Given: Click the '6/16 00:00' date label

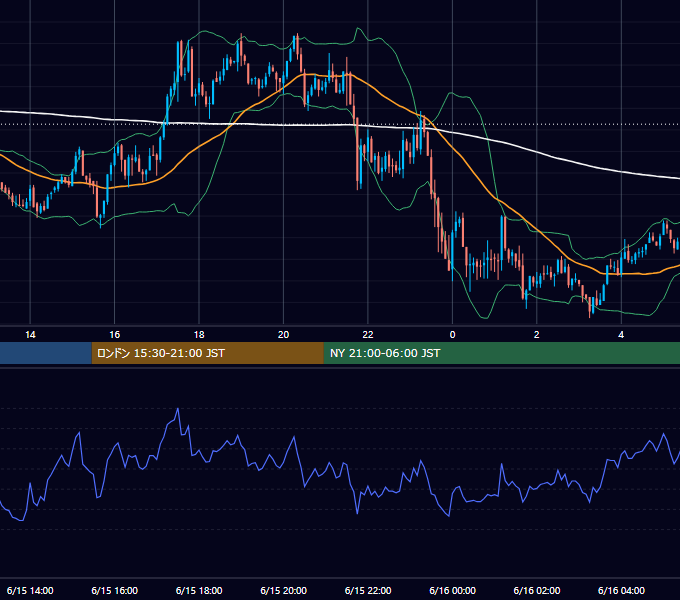Looking at the screenshot, I should pos(452,590).
